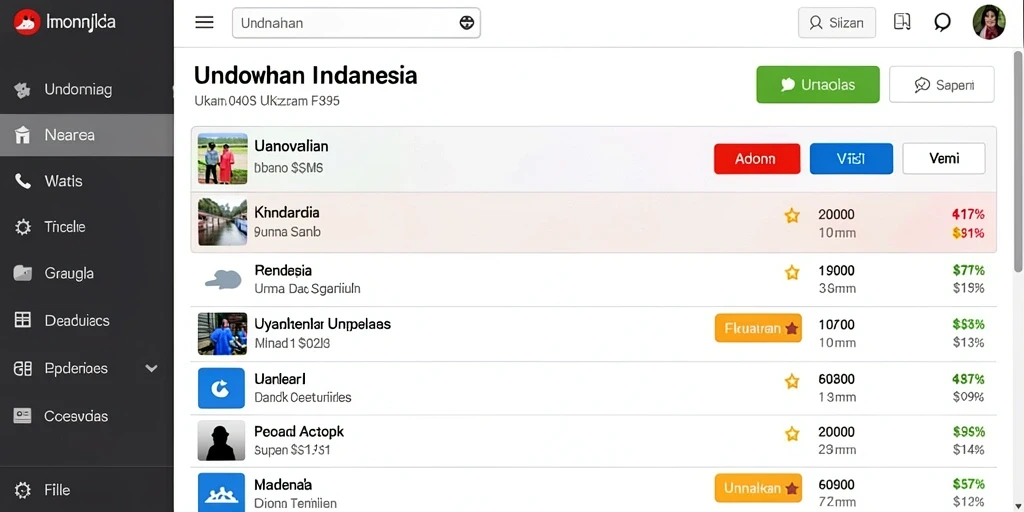Open the user profile avatar
1024x512 pixels.
point(989,22)
